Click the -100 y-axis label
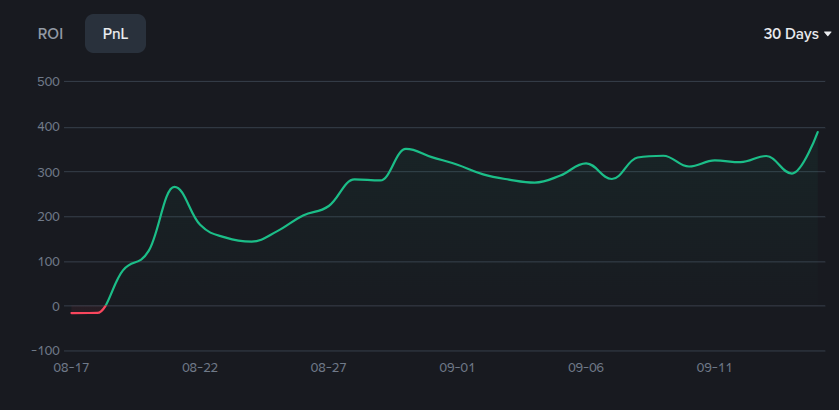 (45, 351)
